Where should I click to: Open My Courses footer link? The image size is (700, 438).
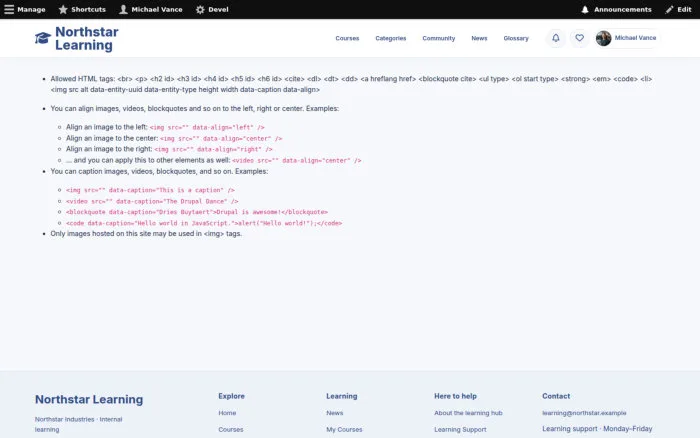point(344,430)
